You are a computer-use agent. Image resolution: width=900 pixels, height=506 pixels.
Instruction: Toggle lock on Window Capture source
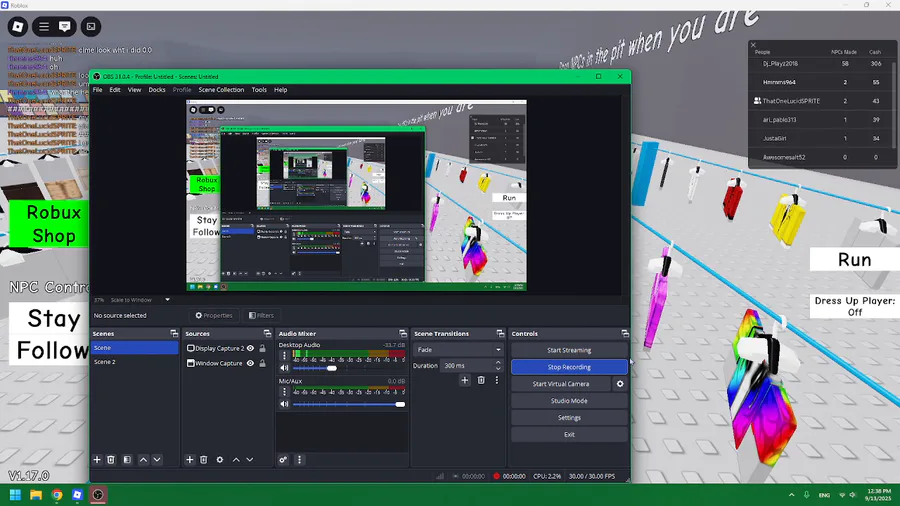pyautogui.click(x=262, y=363)
